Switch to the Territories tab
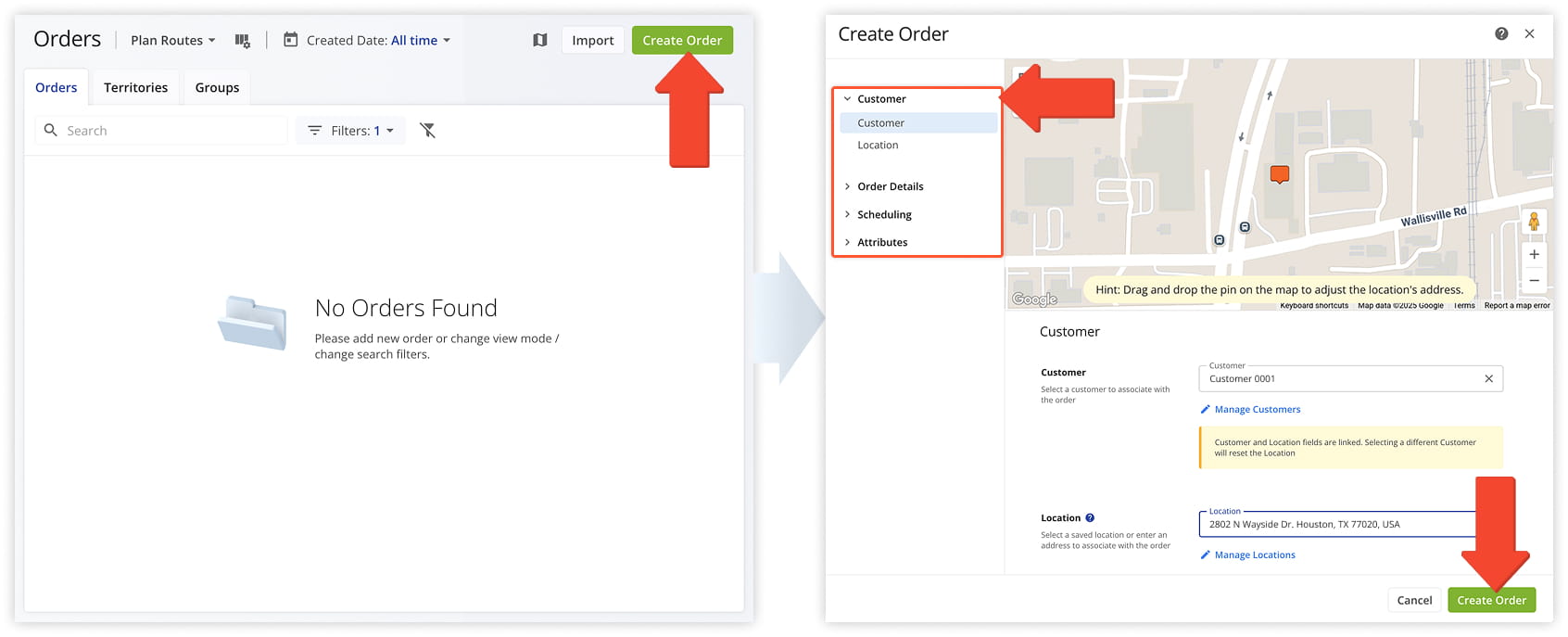Viewport: 1568px width, 637px height. pos(136,87)
